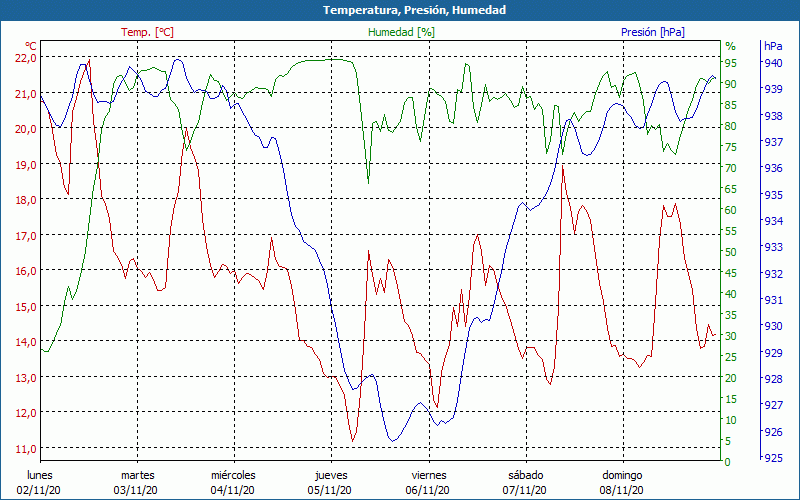Click the '934' pressure axis value
The height and width of the screenshot is (500, 800).
pyautogui.click(x=773, y=221)
